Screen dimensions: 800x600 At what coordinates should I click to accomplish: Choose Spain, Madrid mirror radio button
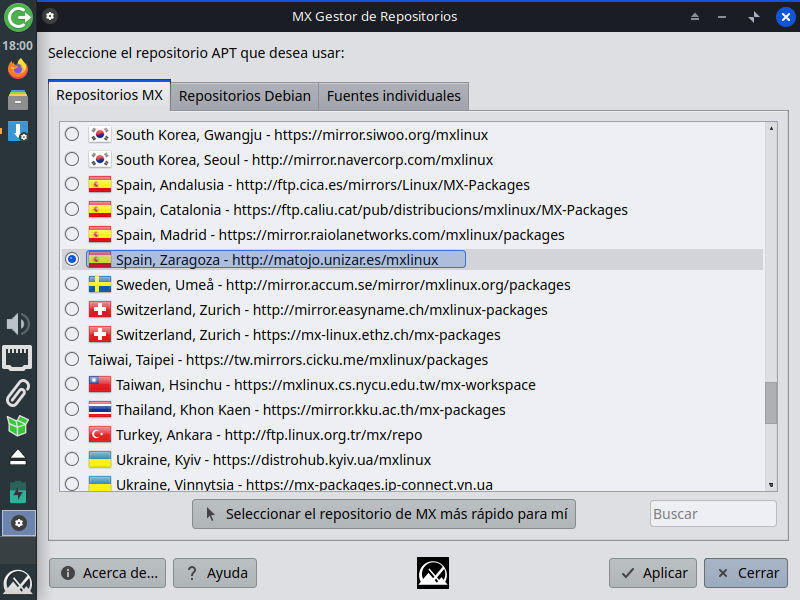point(72,234)
